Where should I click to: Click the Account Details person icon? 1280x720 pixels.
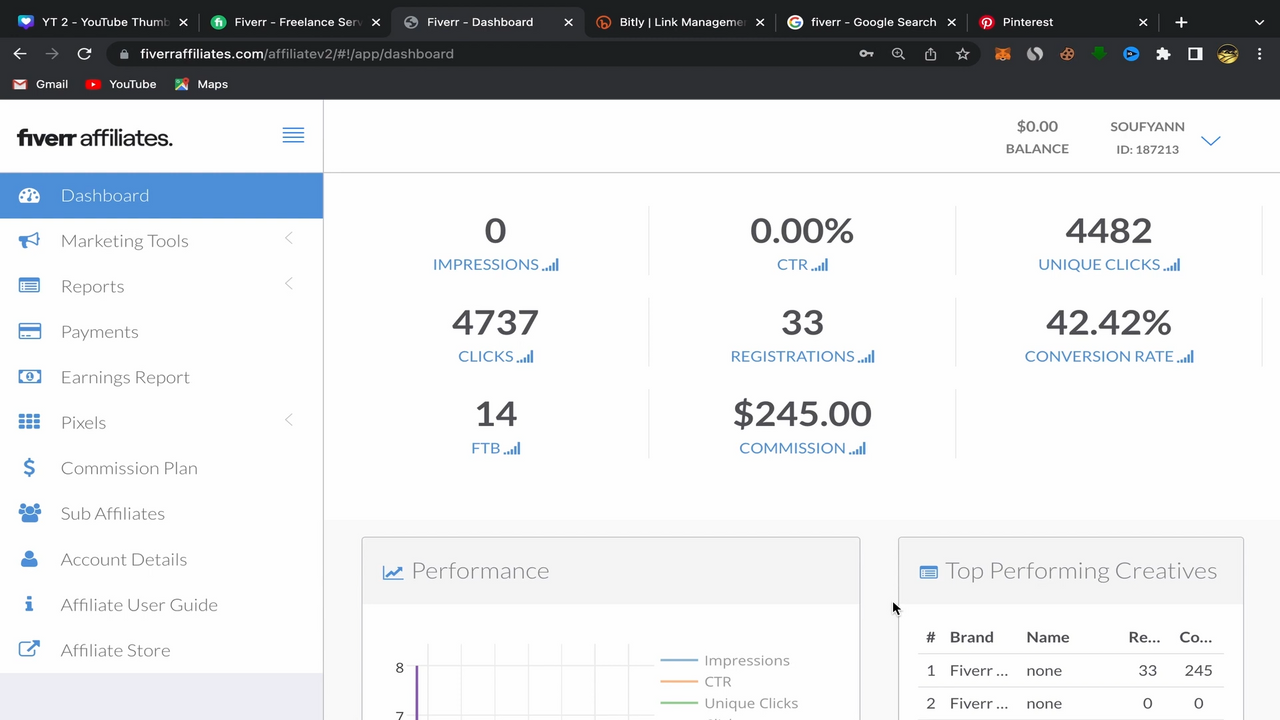(29, 559)
